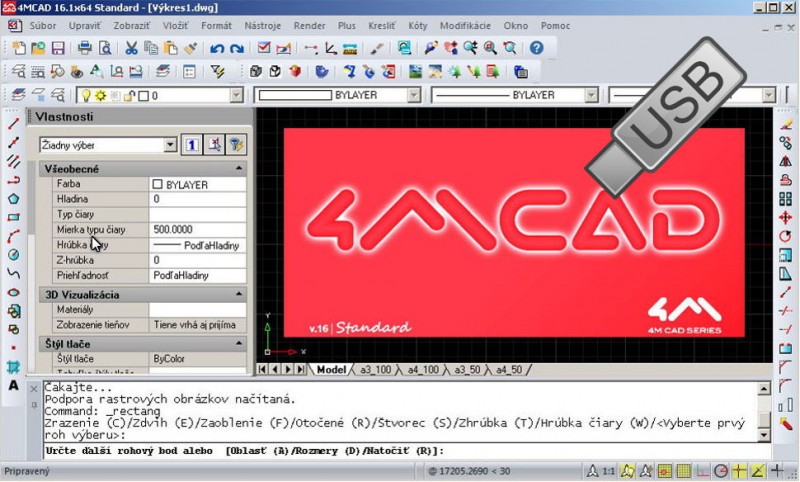Select the Arc tool in the left toolbar

13,236
